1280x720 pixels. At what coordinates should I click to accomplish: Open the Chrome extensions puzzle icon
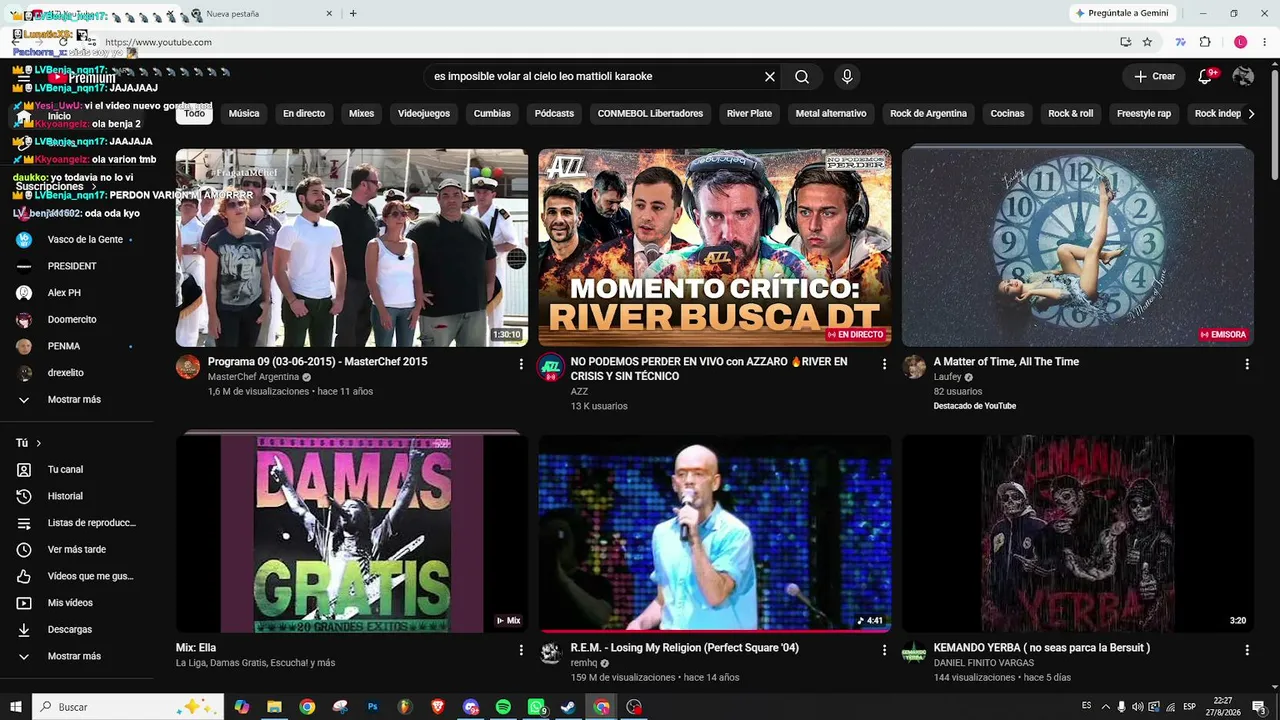pos(1205,42)
